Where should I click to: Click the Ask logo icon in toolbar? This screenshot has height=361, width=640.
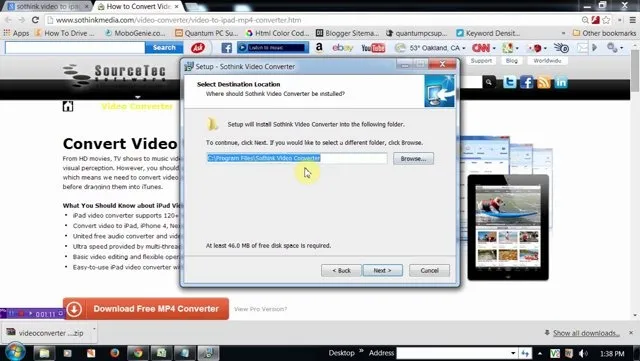(x=198, y=48)
